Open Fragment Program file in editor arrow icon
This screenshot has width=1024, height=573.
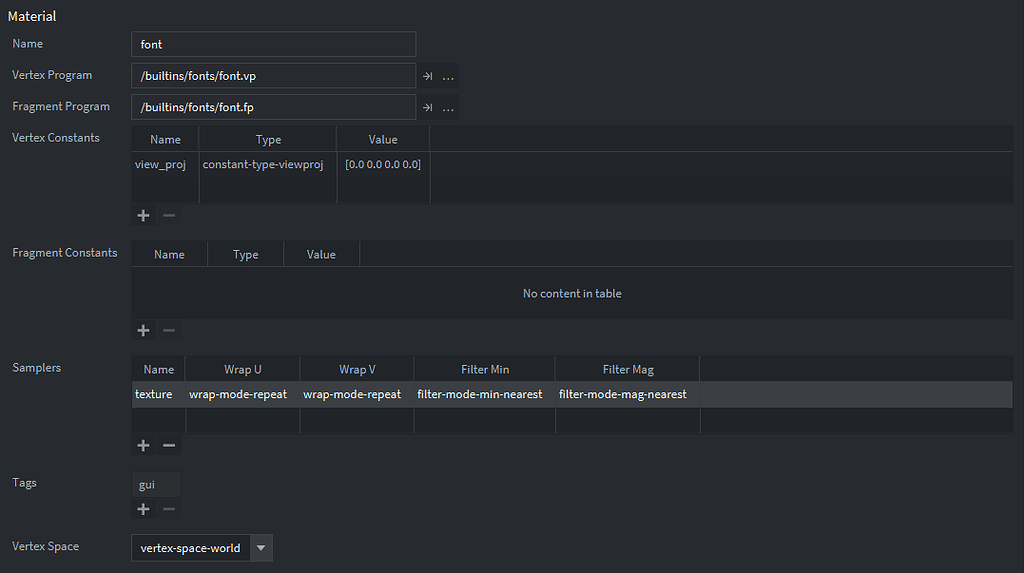point(427,107)
